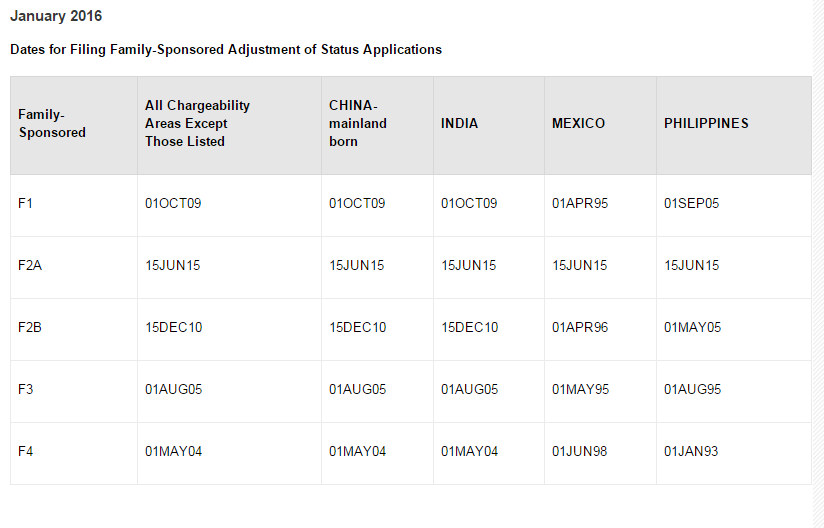
Task: Click the All Chargeability Areas header
Action: click(198, 123)
